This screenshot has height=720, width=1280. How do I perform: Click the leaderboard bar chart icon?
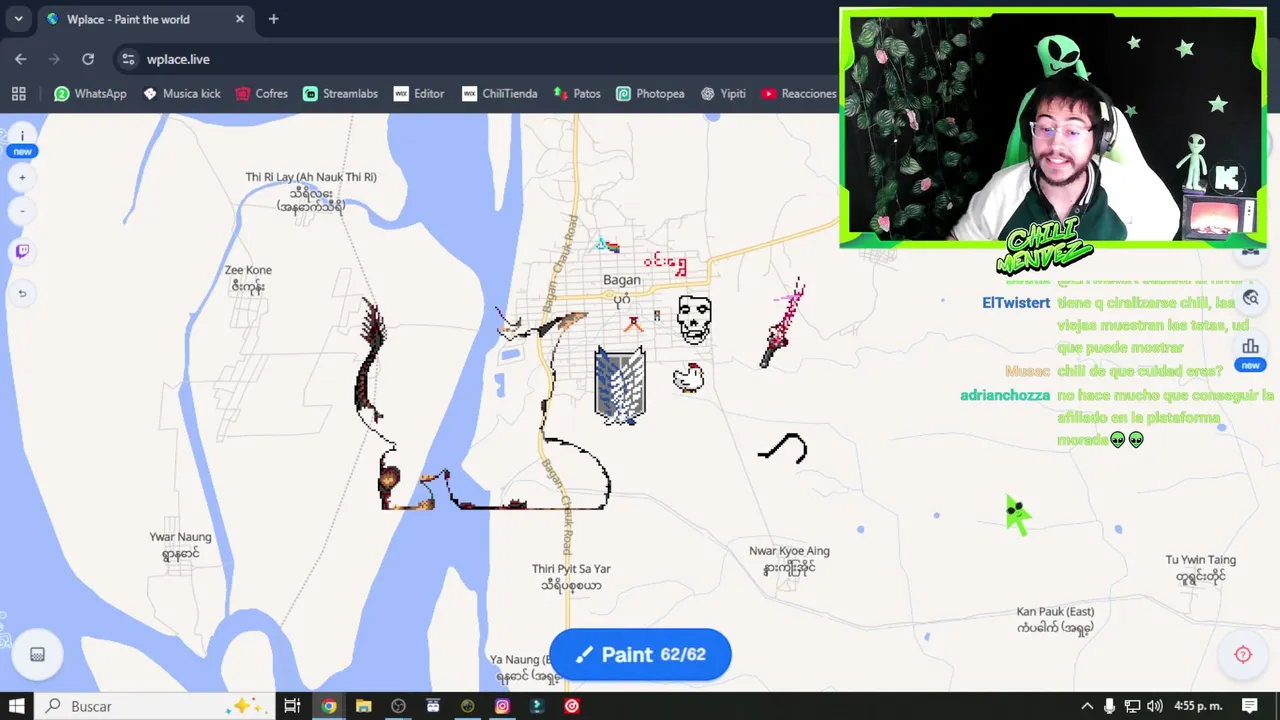pos(1250,347)
